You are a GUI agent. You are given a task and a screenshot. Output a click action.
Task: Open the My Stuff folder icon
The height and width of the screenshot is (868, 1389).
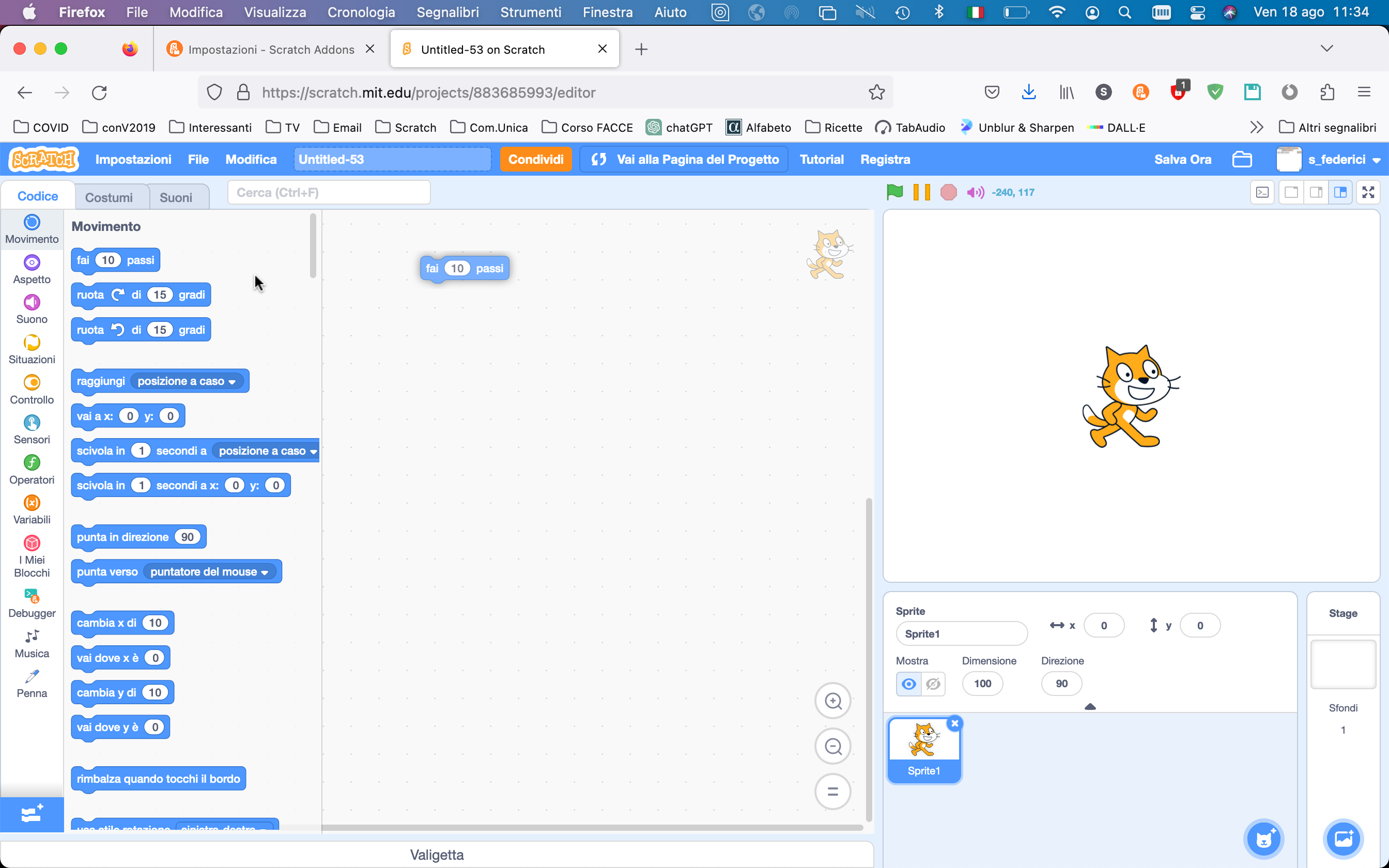pos(1242,160)
